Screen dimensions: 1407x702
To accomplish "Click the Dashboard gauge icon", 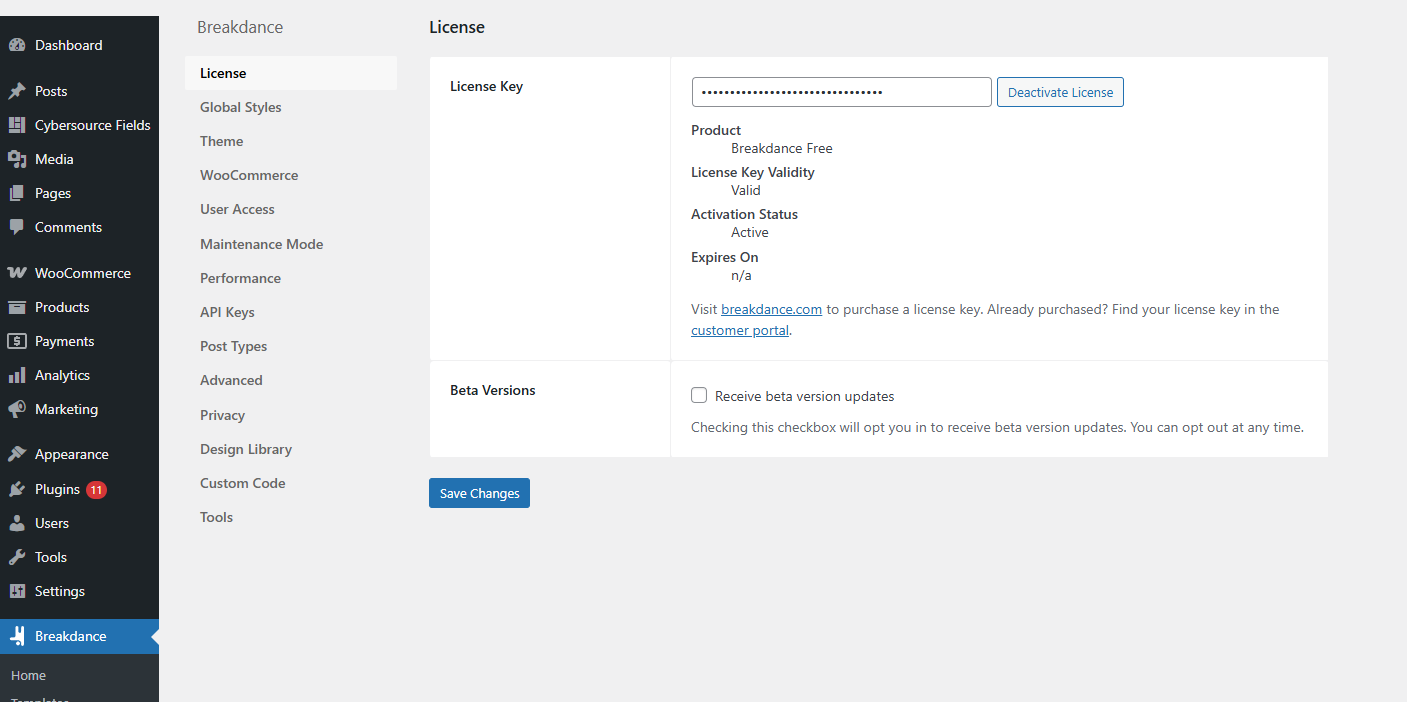I will (x=17, y=45).
